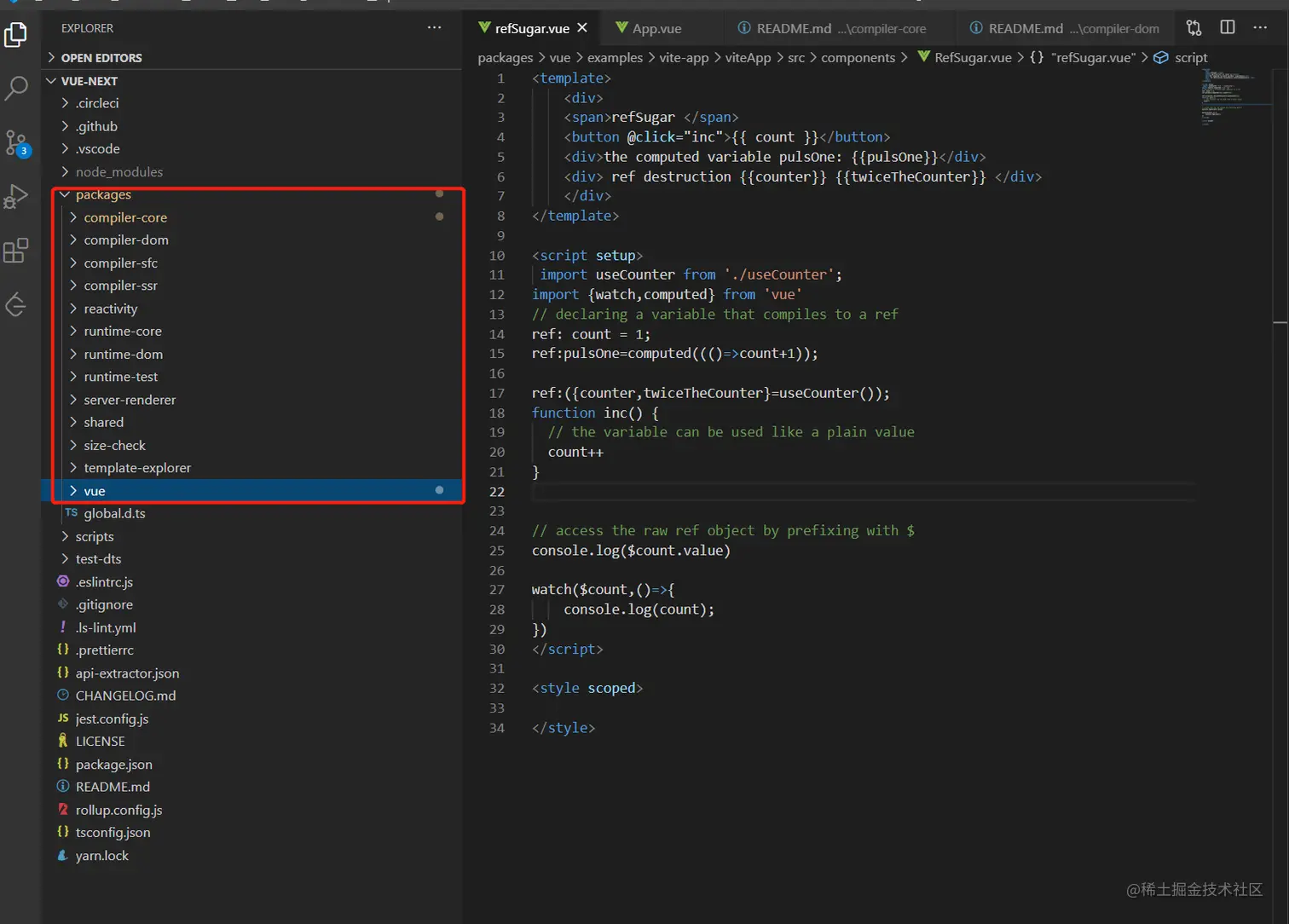The height and width of the screenshot is (924, 1289).
Task: Expand the compiler-core folder
Action: pyautogui.click(x=124, y=217)
